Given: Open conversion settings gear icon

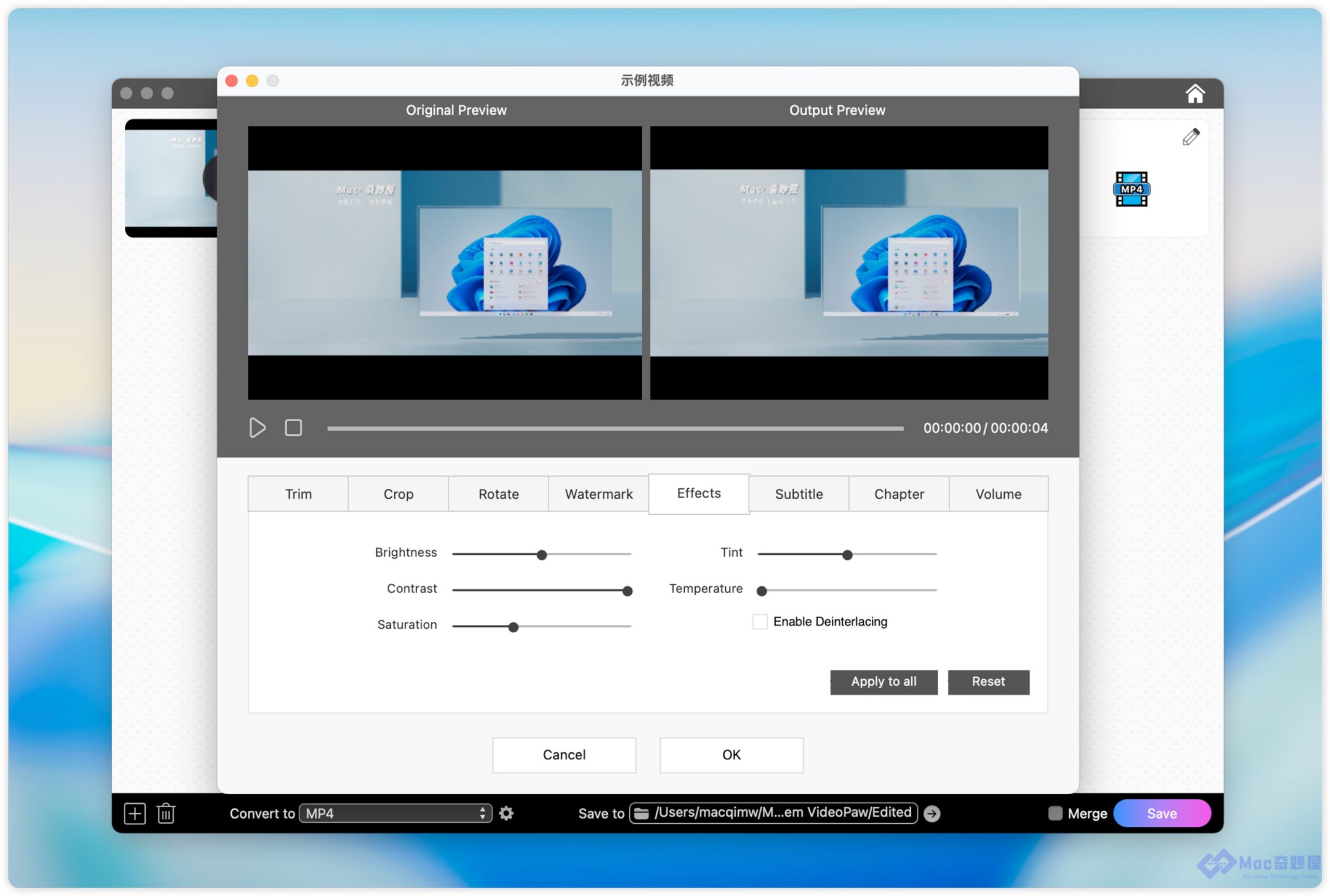Looking at the screenshot, I should (x=507, y=813).
